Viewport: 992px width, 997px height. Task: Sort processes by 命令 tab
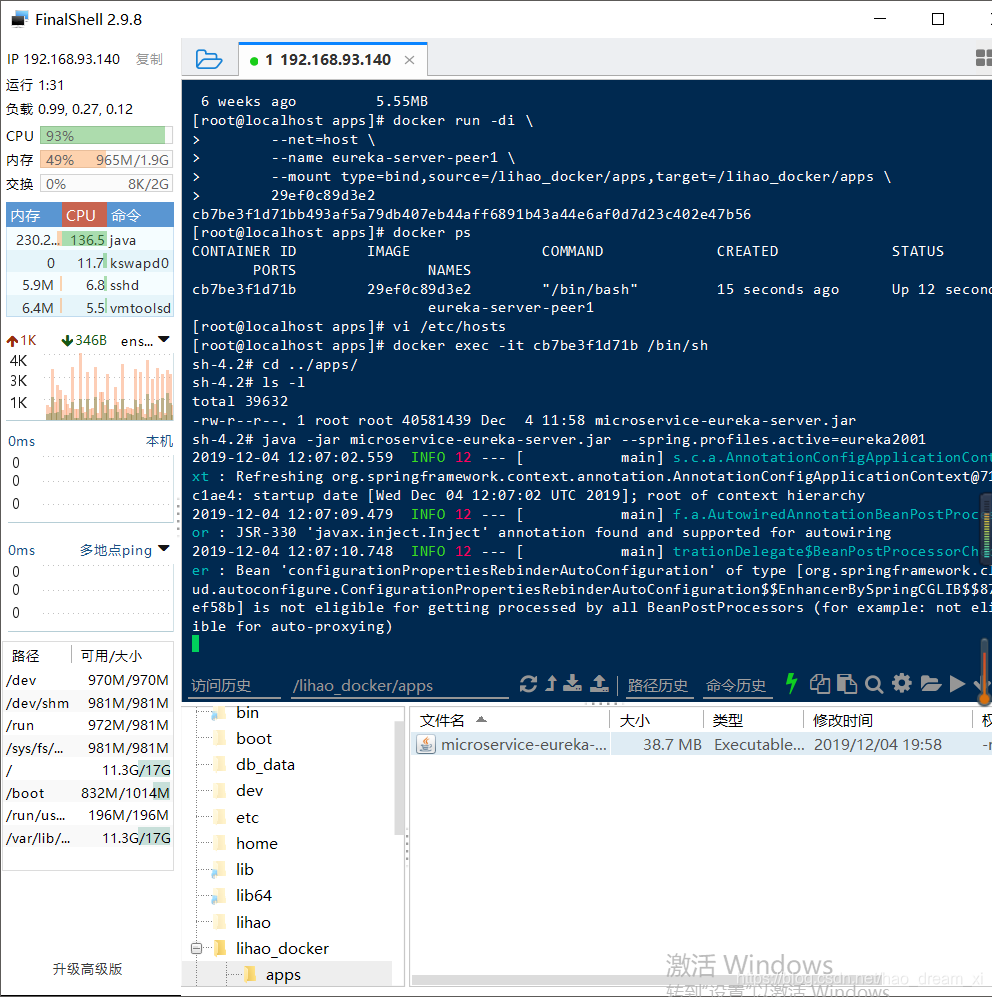140,216
